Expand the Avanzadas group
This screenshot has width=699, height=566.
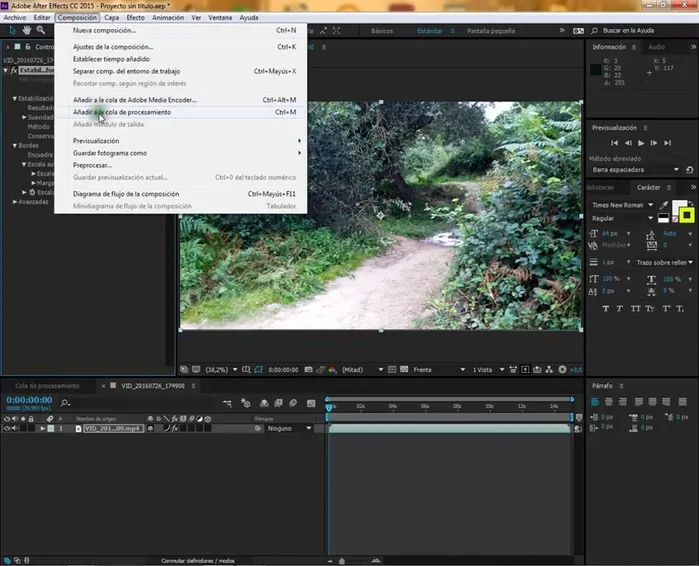pos(15,202)
